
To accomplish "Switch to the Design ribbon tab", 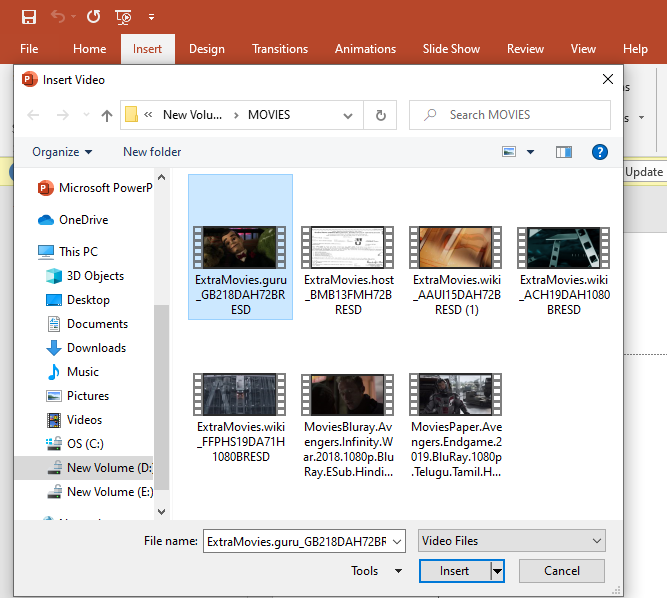I will pyautogui.click(x=206, y=49).
